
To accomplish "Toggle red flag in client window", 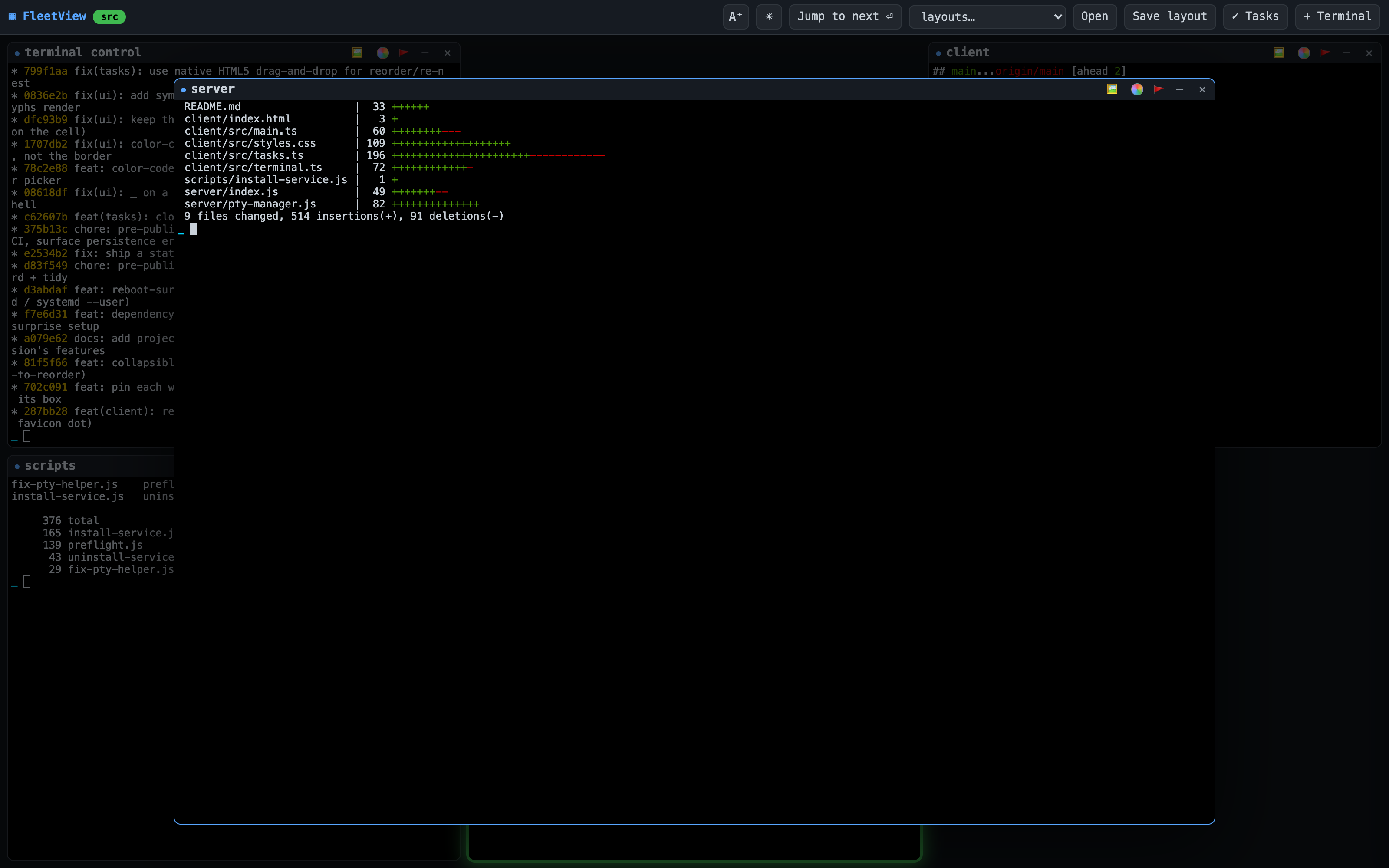I will (1325, 53).
